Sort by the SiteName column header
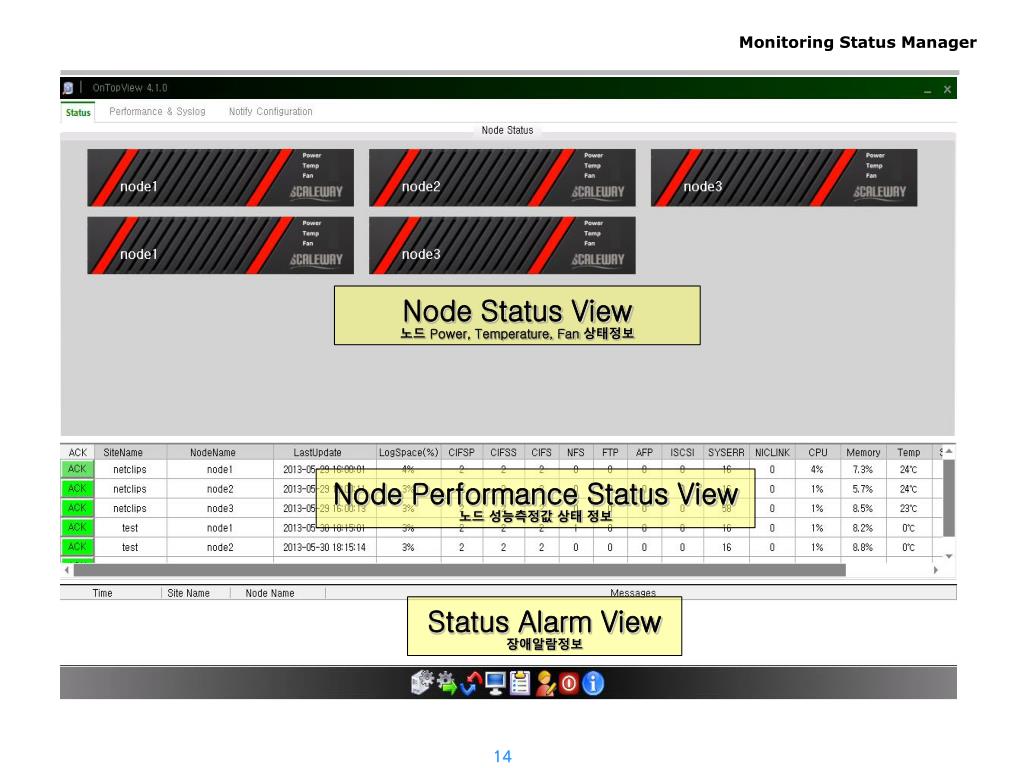 click(x=131, y=452)
